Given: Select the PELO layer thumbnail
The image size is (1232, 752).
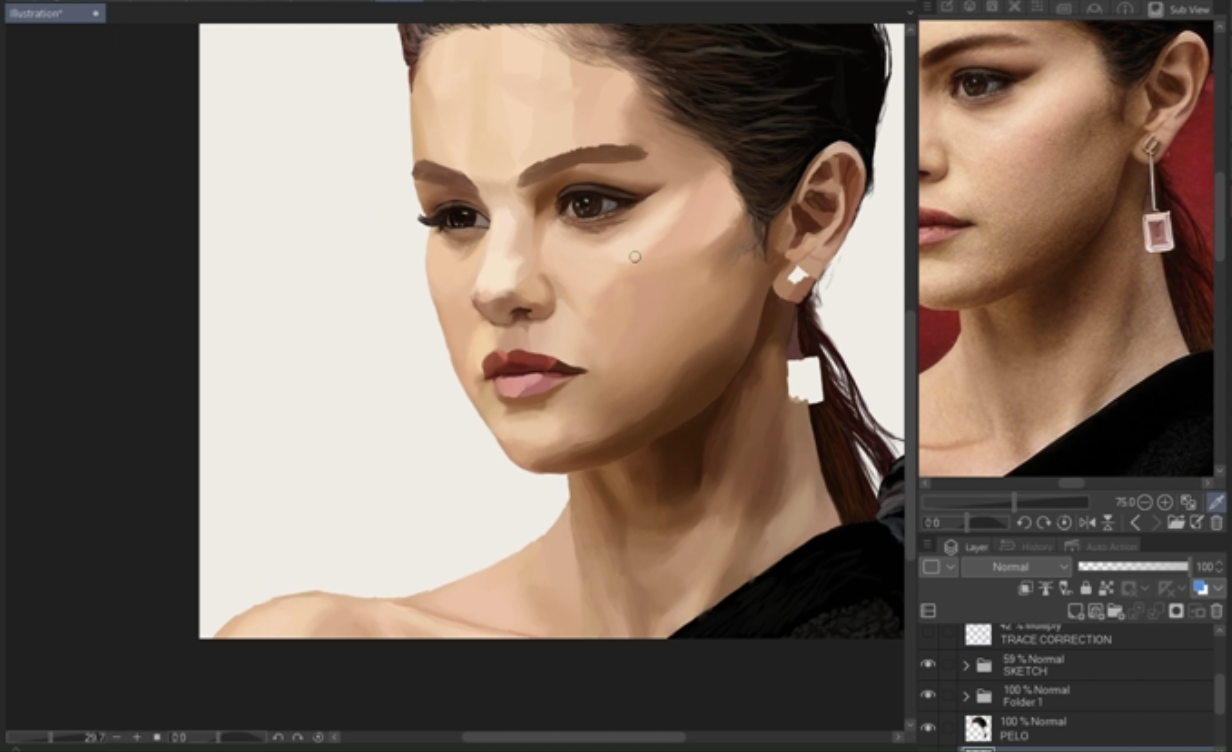Looking at the screenshot, I should pos(978,728).
